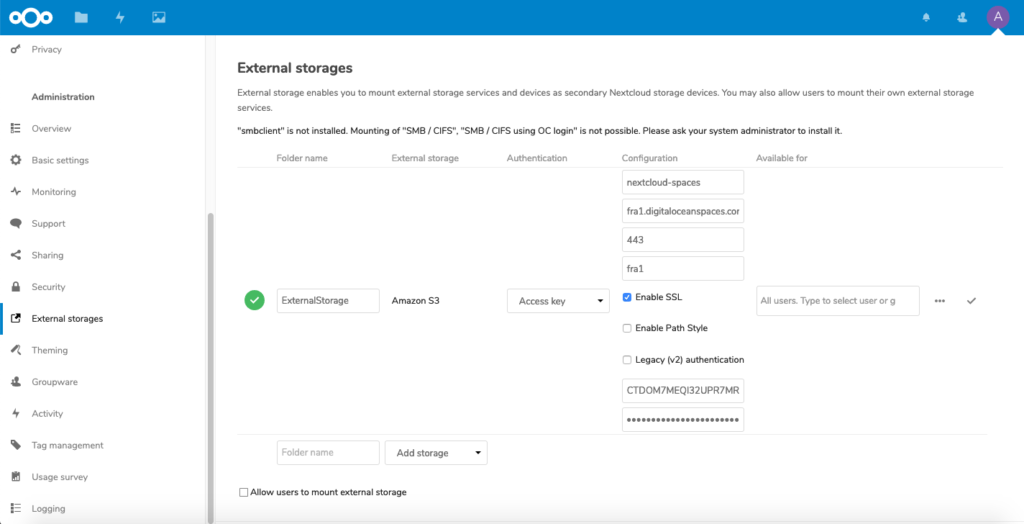This screenshot has width=1024, height=524.
Task: Click the Logging list icon
Action: coord(16,508)
